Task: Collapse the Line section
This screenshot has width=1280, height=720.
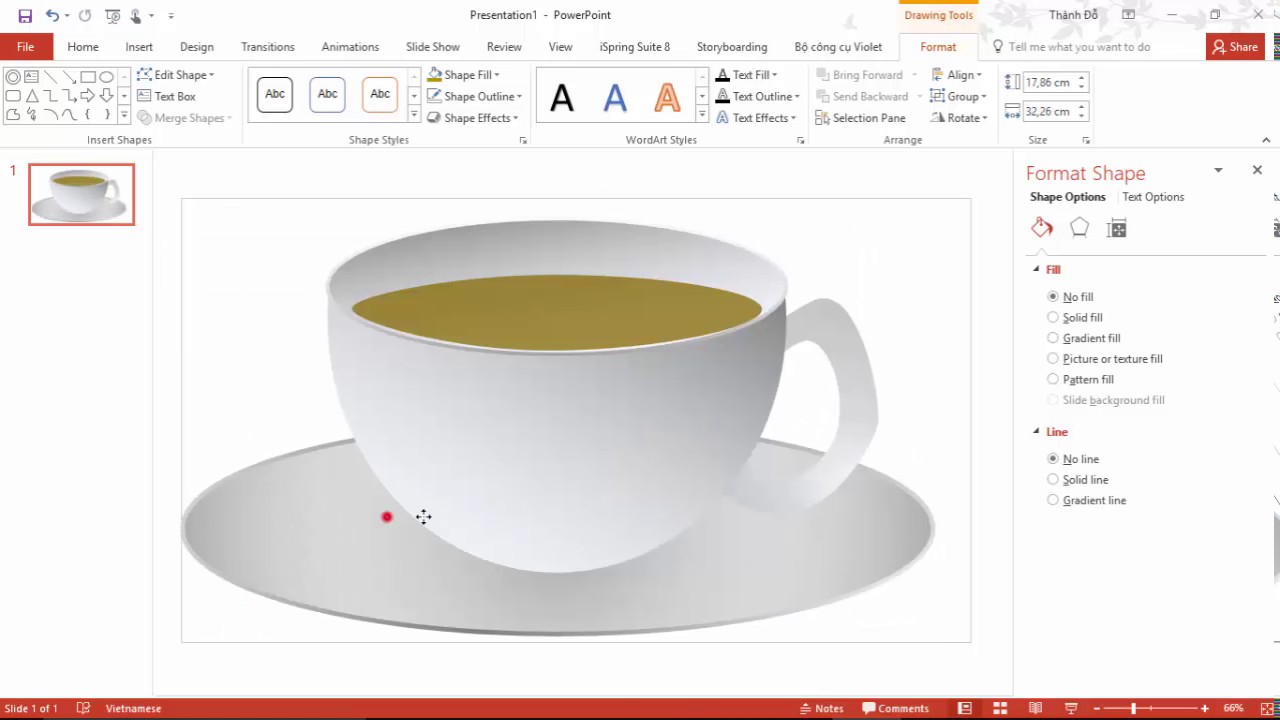Action: pos(1036,432)
